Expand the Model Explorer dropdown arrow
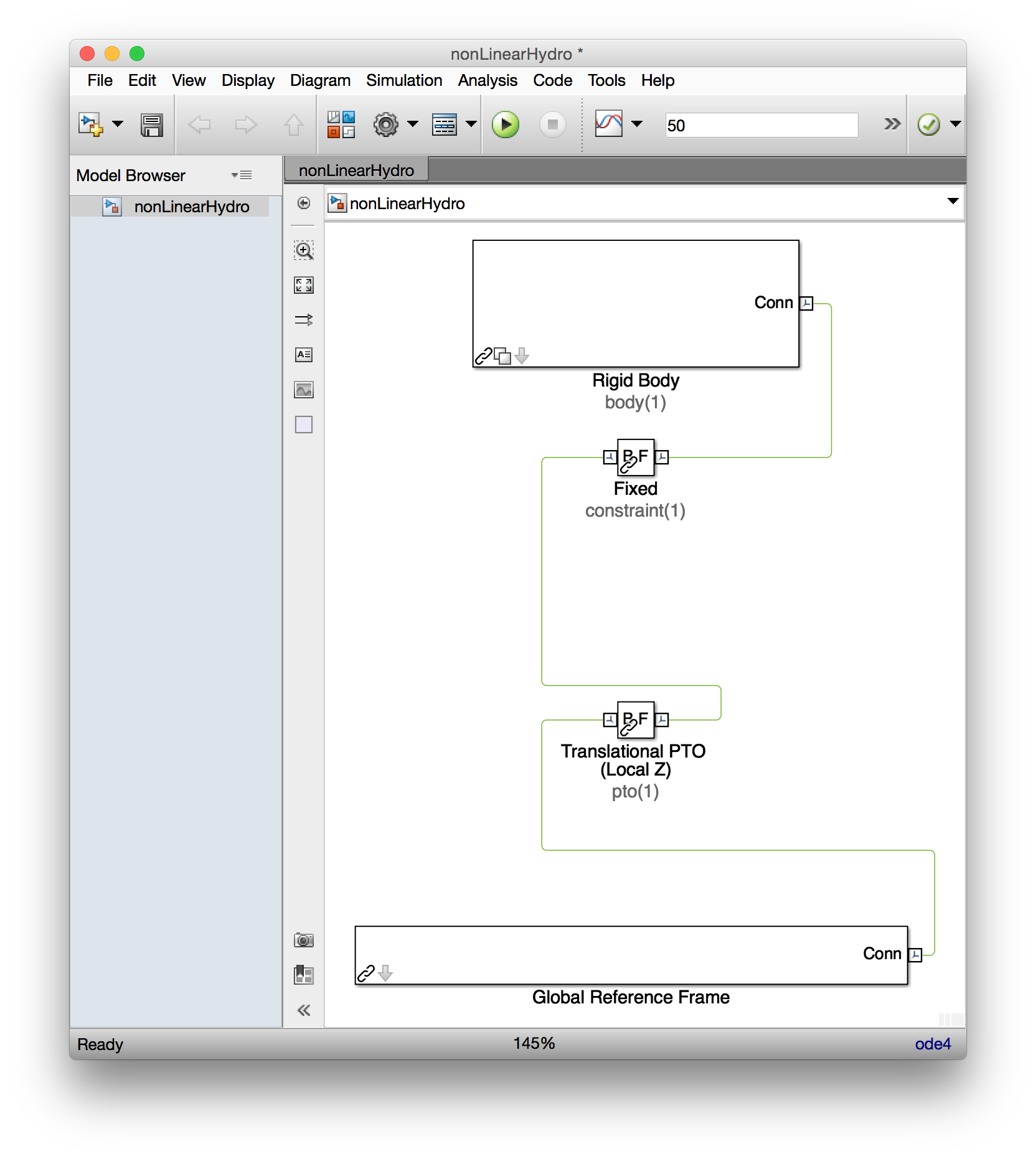 pyautogui.click(x=471, y=124)
